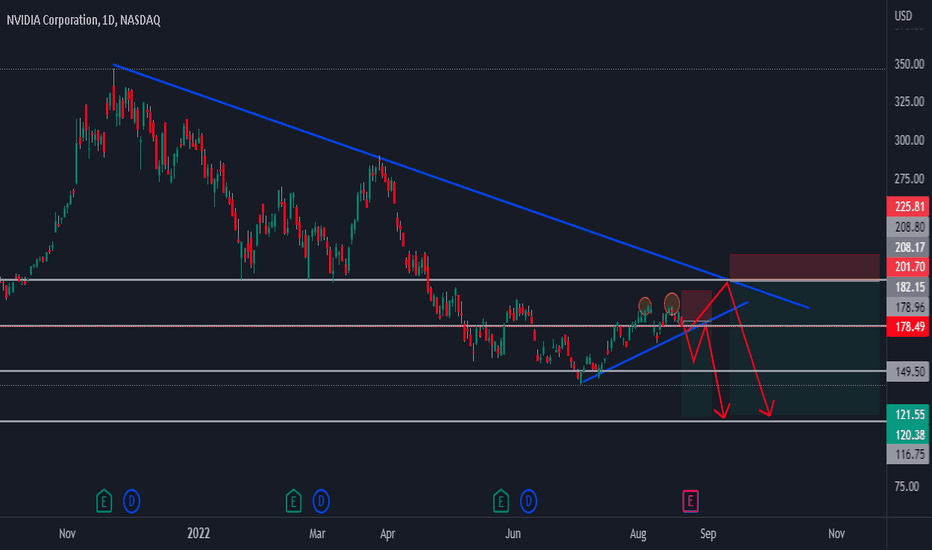Screen dimensions: 932x550
Task: Click the Sep label on time axis
Action: (x=708, y=534)
